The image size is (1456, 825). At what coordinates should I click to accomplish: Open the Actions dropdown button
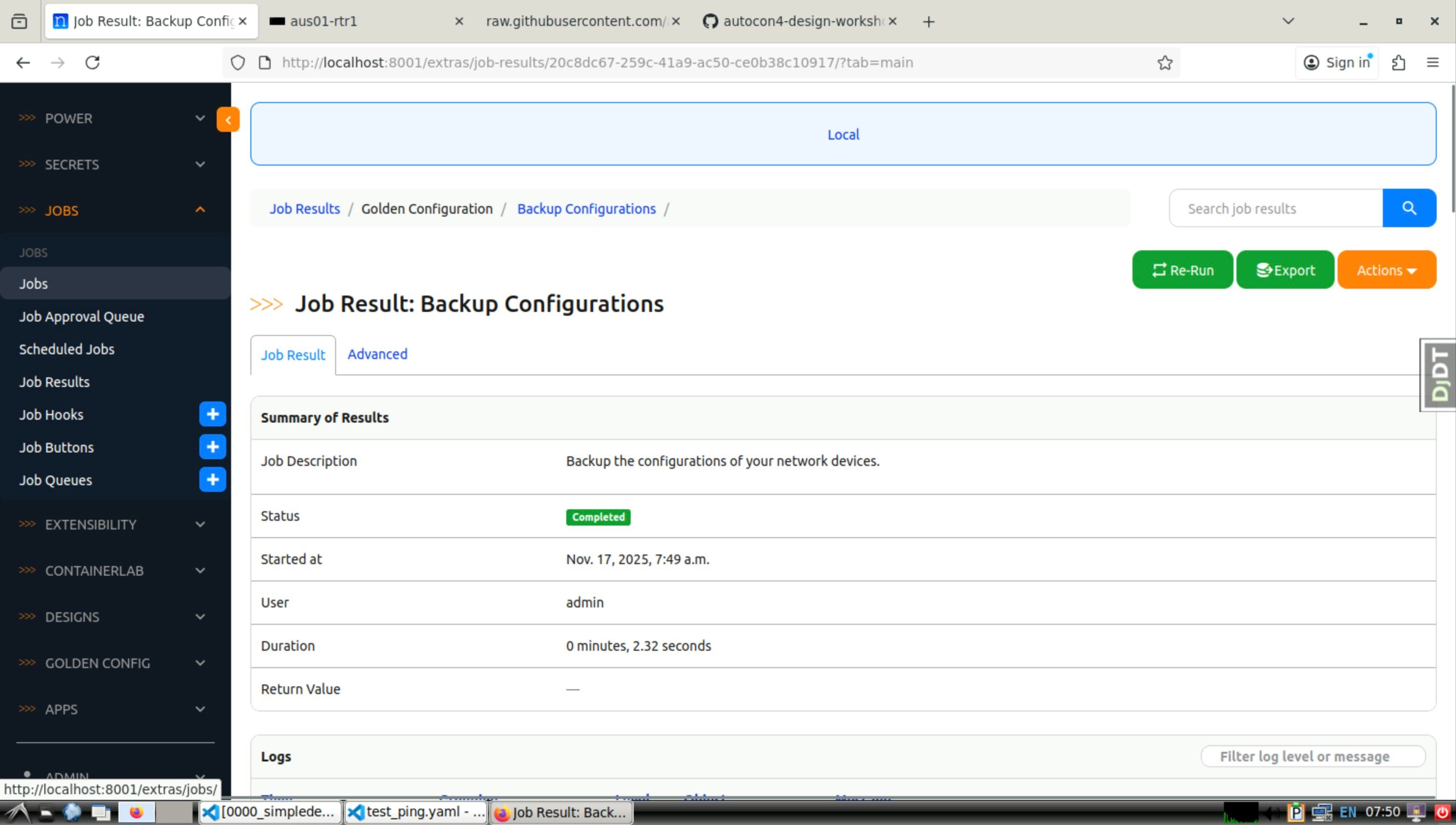[1386, 271]
